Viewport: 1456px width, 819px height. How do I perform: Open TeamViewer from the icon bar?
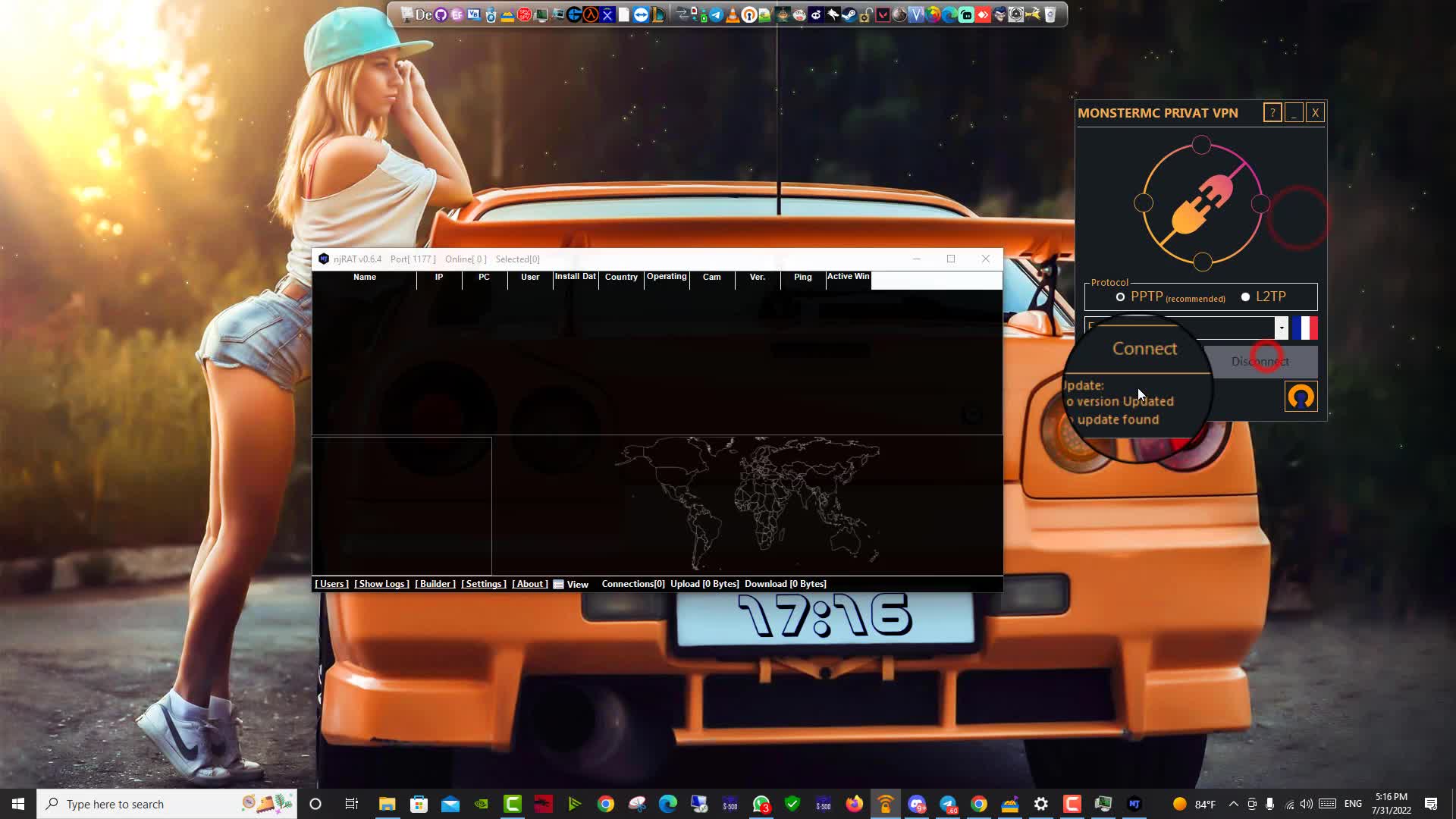[x=642, y=15]
